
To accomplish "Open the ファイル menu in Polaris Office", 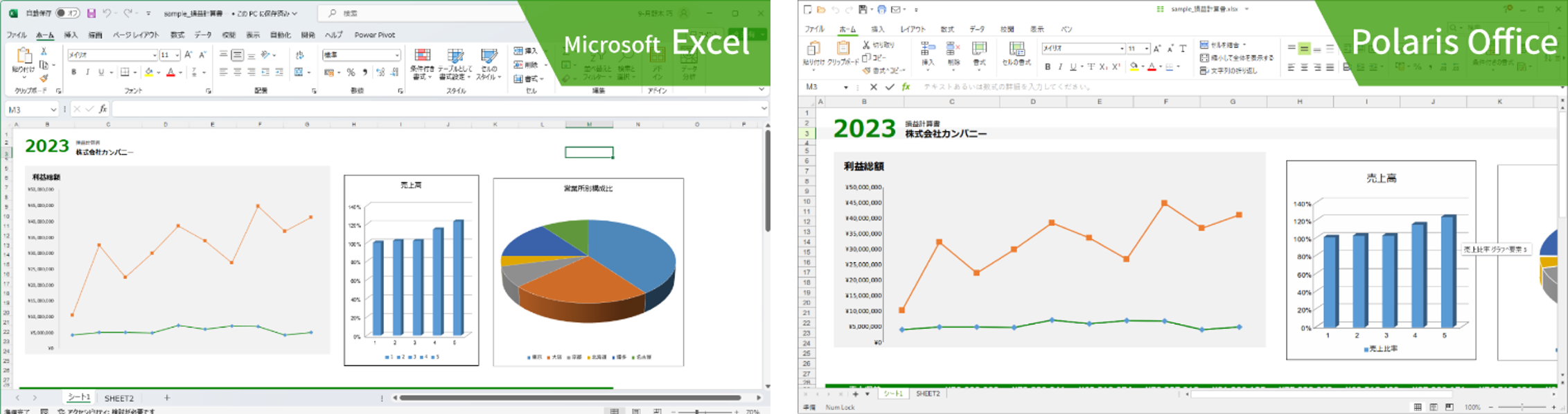I will 814,29.
